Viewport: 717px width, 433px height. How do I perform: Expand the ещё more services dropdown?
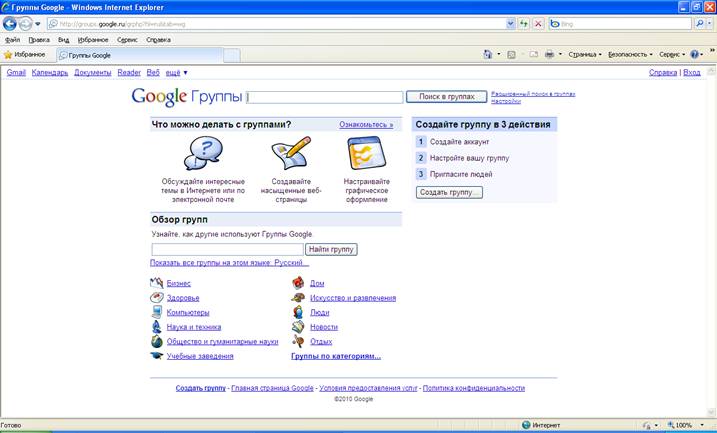coord(176,73)
